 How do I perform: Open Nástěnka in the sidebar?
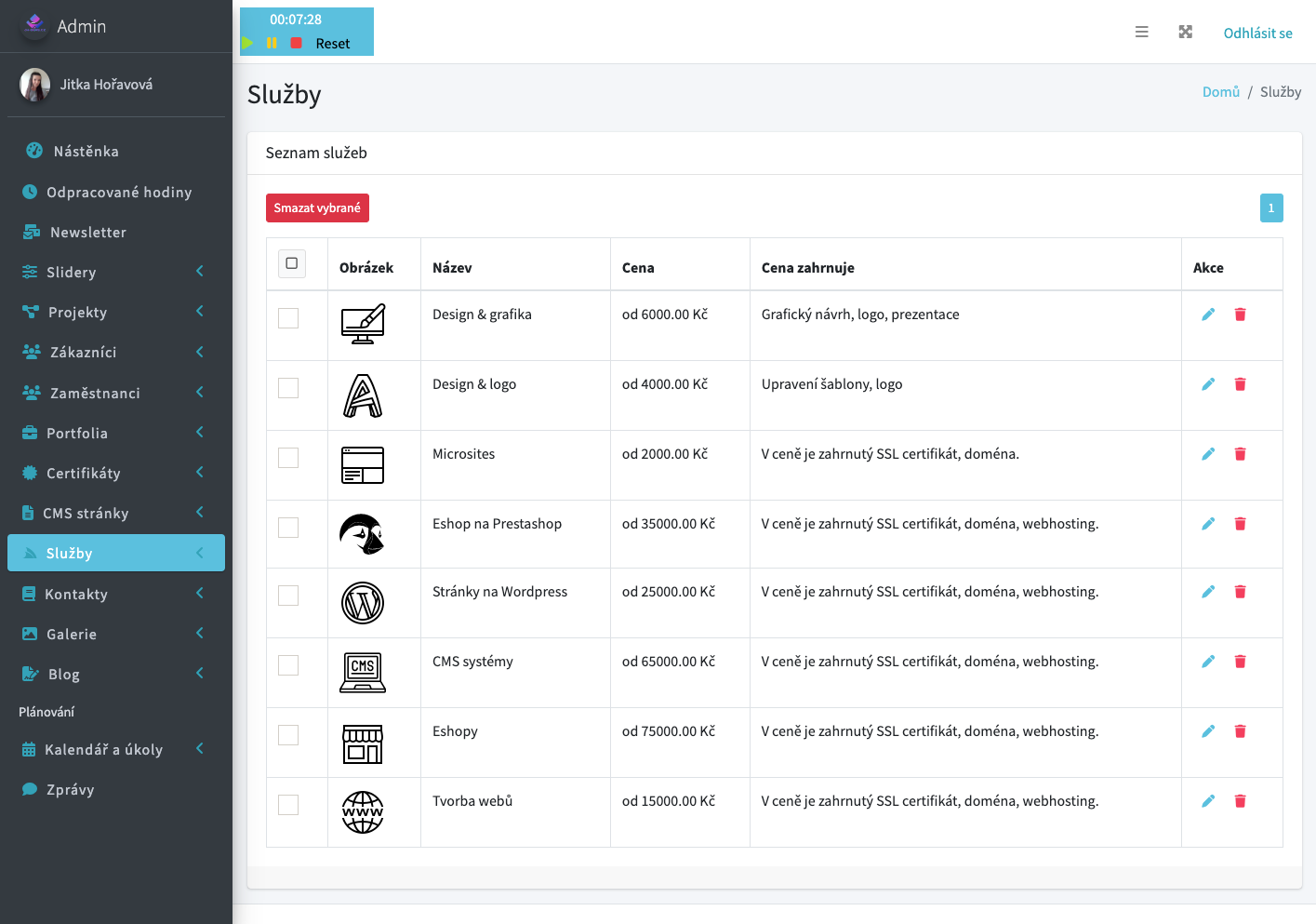86,152
